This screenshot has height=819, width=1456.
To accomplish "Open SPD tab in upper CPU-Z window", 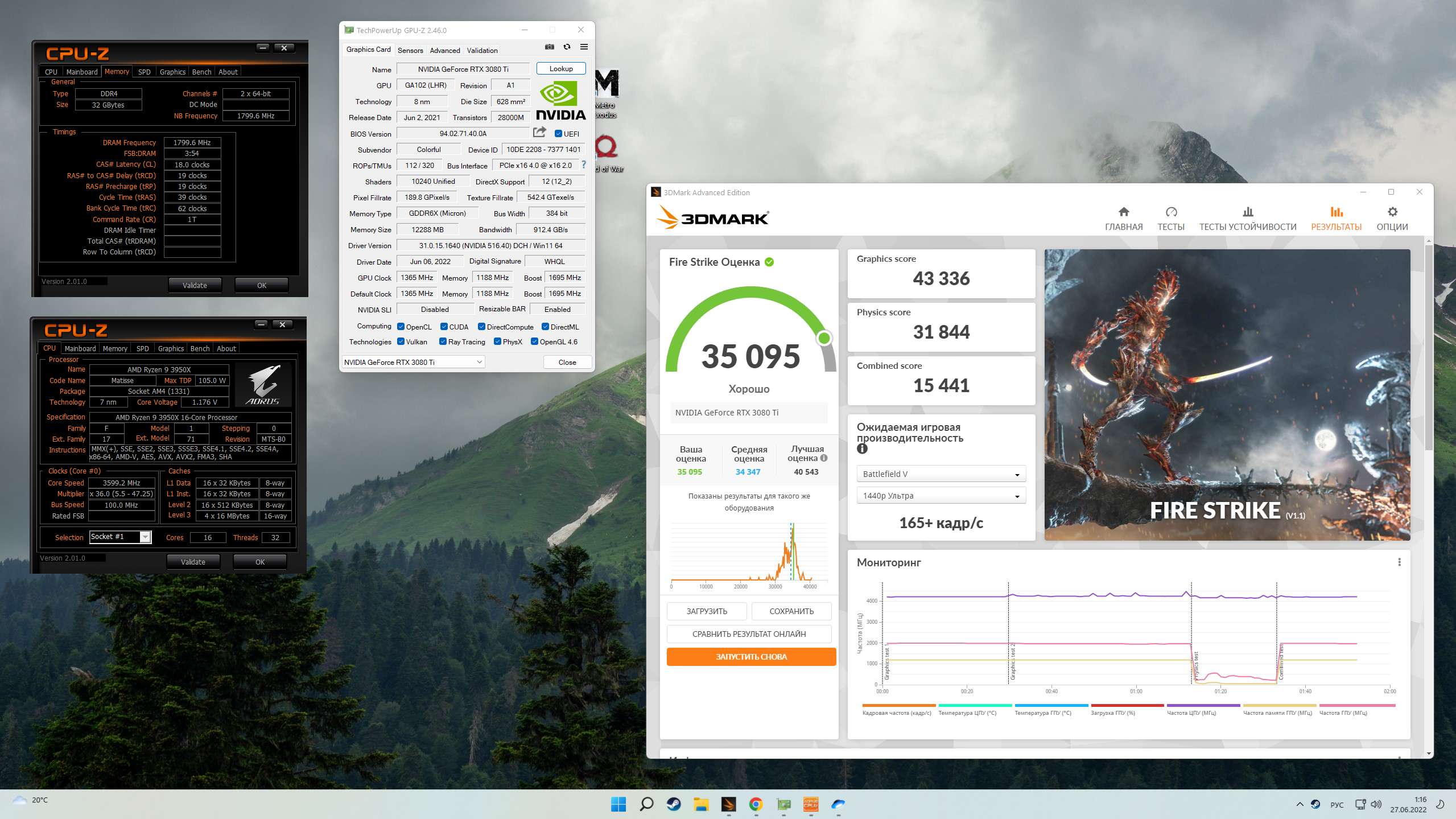I will click(145, 72).
